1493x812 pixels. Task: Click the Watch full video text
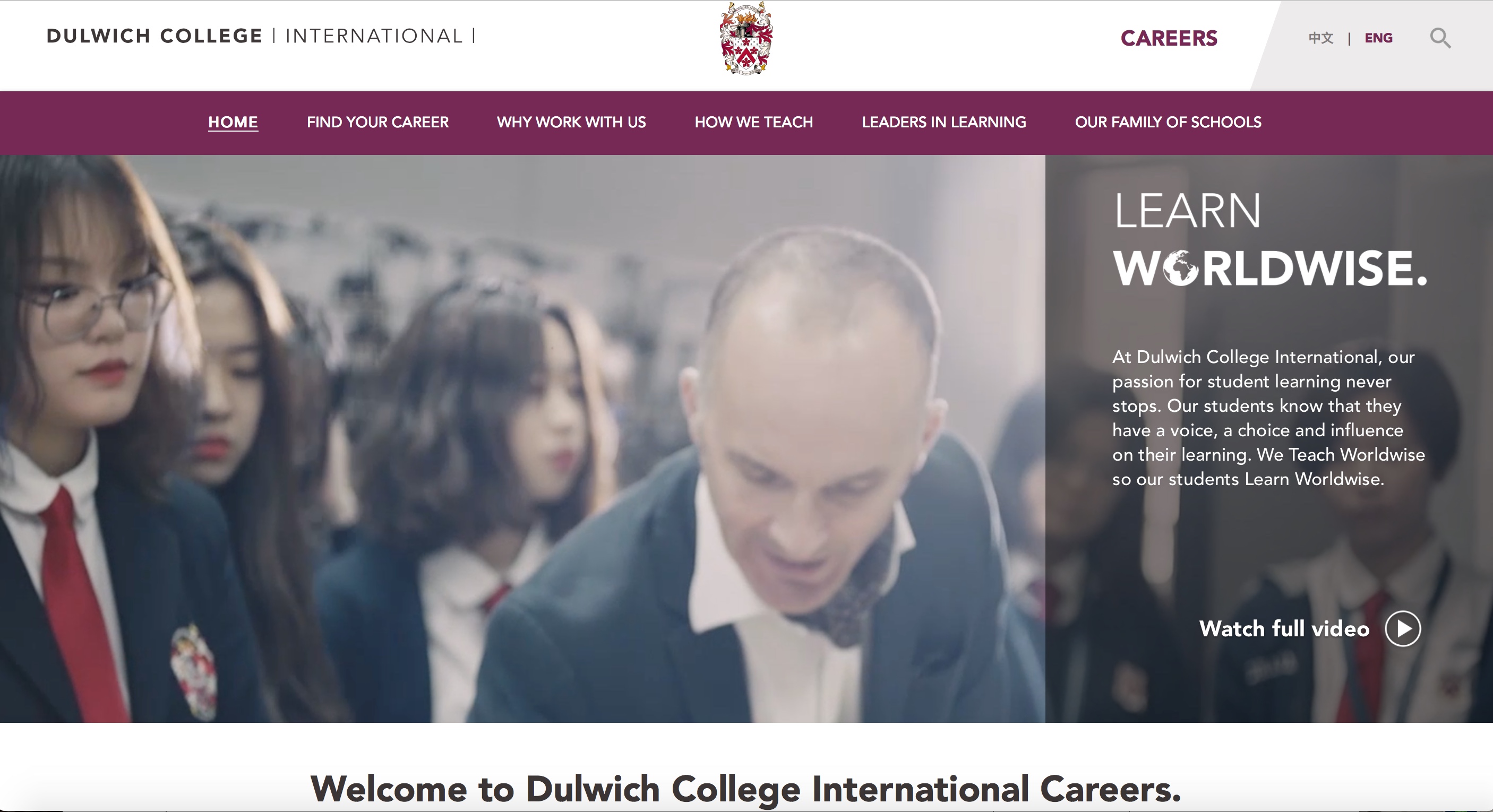tap(1284, 629)
